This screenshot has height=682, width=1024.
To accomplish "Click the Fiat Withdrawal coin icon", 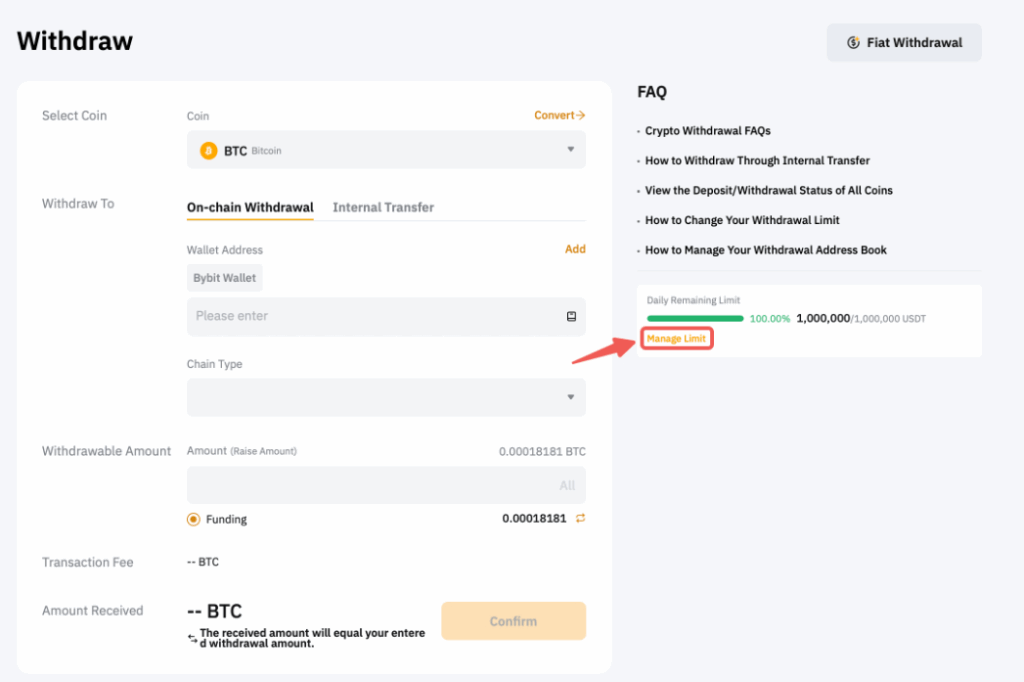I will 853,43.
